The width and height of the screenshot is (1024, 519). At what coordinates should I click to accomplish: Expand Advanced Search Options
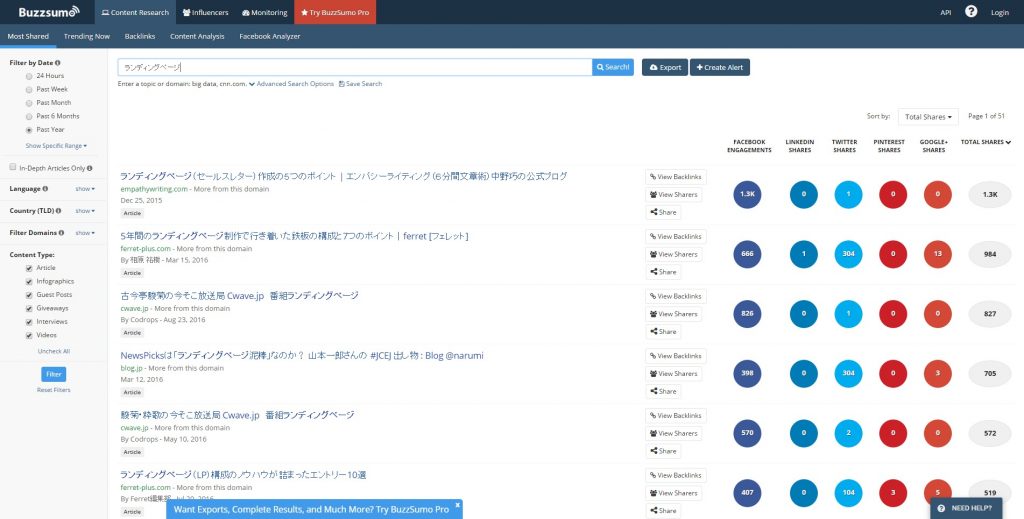coord(291,84)
